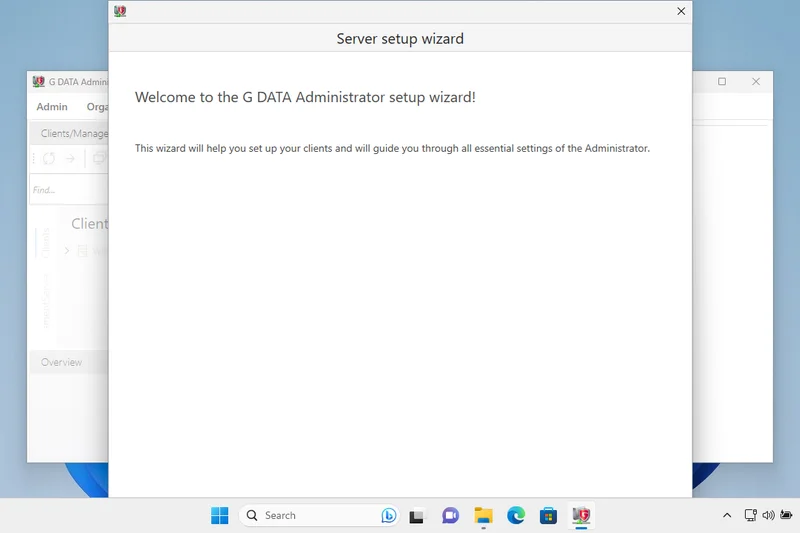Select the Clients/Management tab in background window
This screenshot has width=800, height=533.
tap(71, 134)
